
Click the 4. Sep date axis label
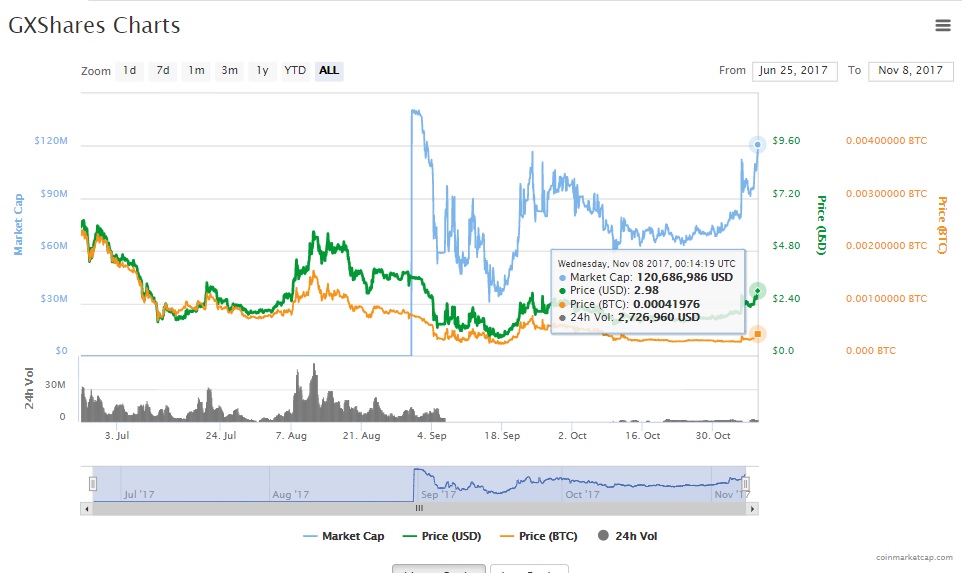(x=432, y=435)
